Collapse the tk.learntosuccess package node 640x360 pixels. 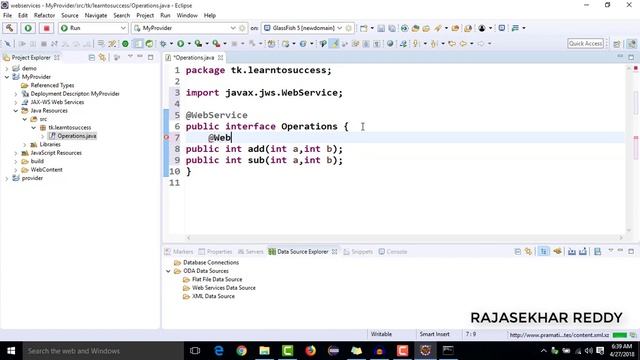tap(33, 128)
